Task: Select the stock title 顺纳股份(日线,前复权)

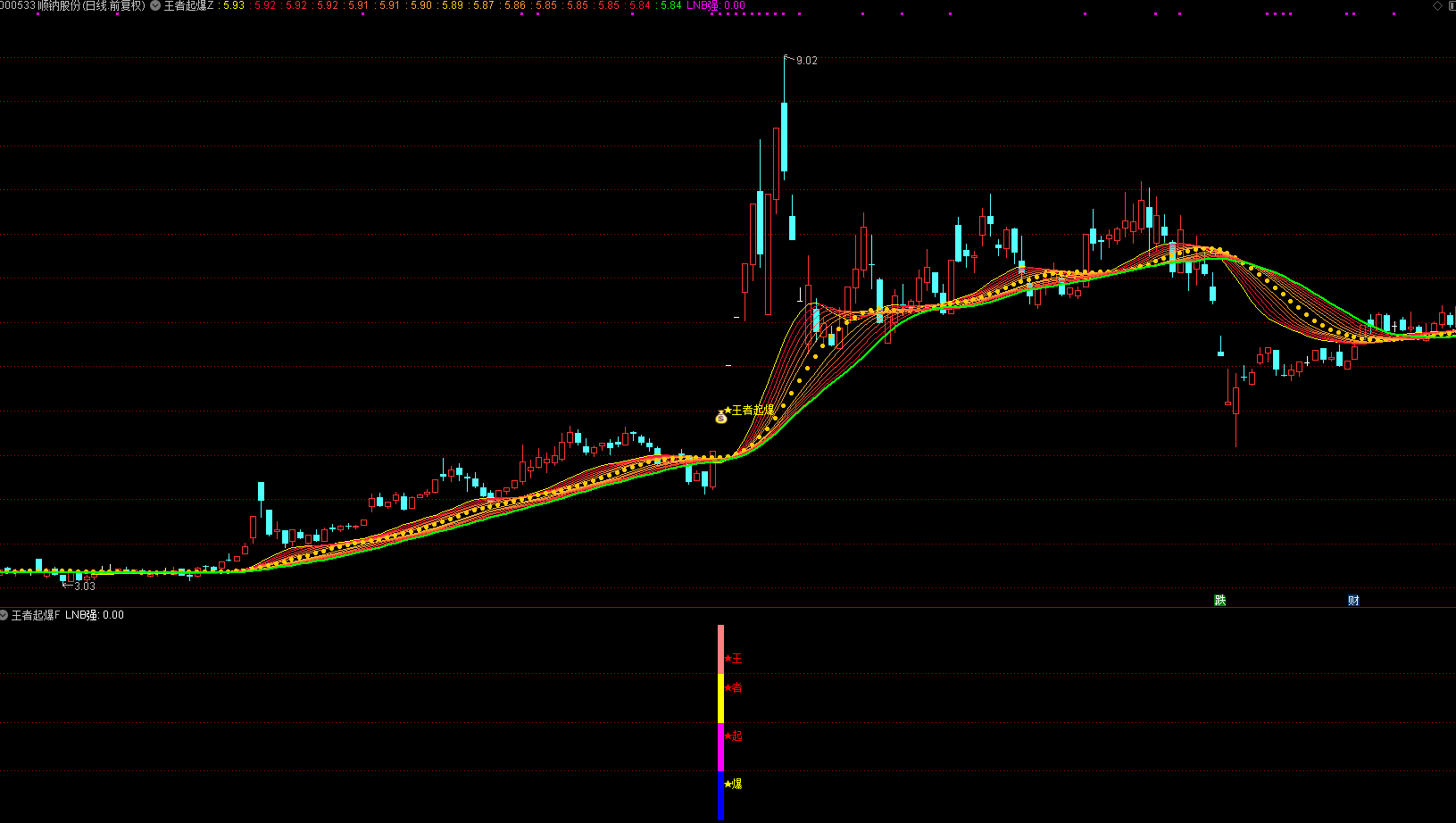Action: coord(91,5)
